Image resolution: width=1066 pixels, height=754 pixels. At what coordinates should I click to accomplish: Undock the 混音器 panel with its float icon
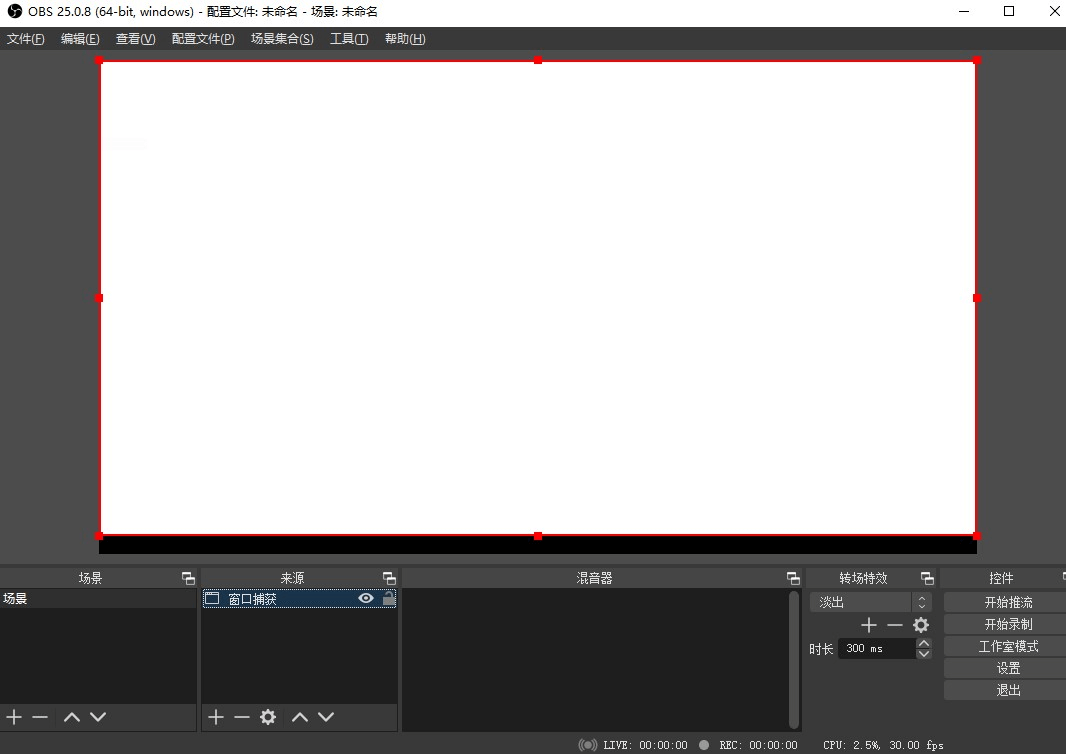click(793, 578)
